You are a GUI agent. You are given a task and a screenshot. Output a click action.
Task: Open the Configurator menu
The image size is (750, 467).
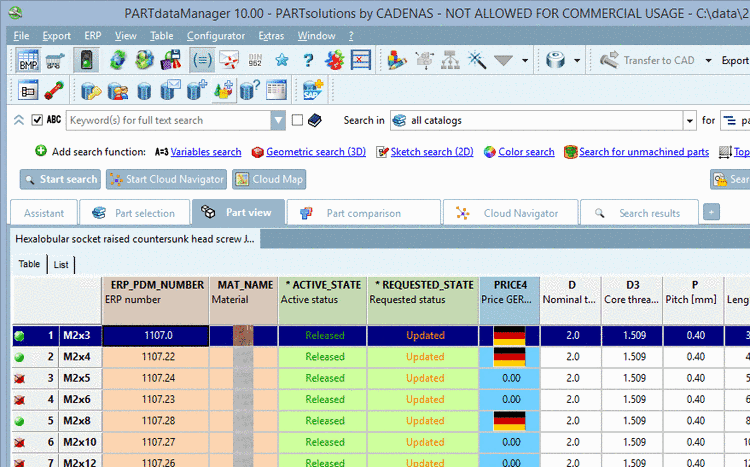(216, 36)
